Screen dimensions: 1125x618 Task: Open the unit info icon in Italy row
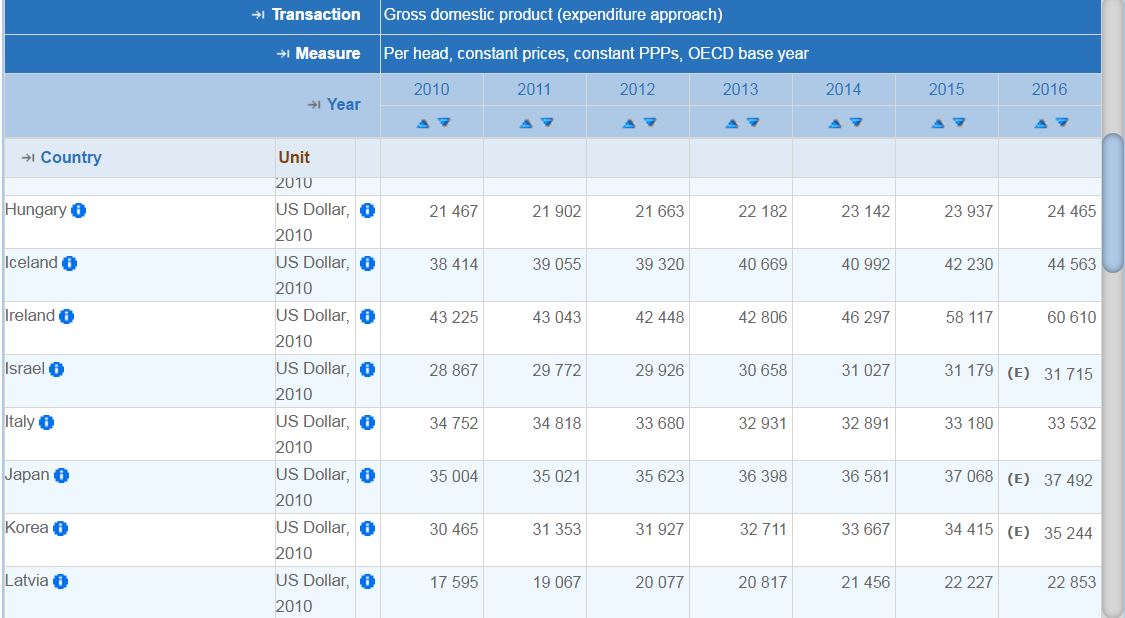click(x=367, y=423)
